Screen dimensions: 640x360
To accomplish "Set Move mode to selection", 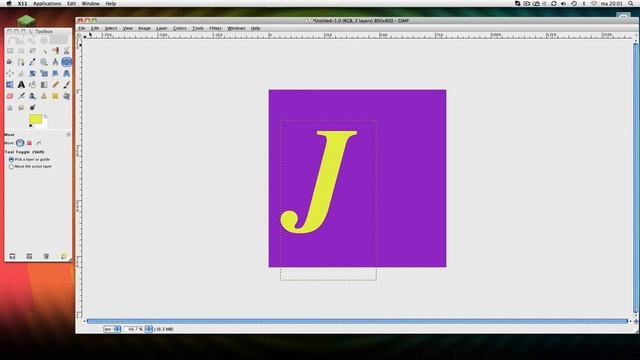I will [29, 143].
